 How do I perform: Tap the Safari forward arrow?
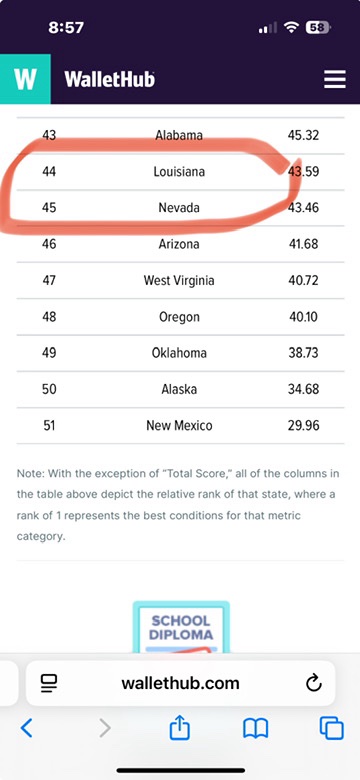point(104,728)
